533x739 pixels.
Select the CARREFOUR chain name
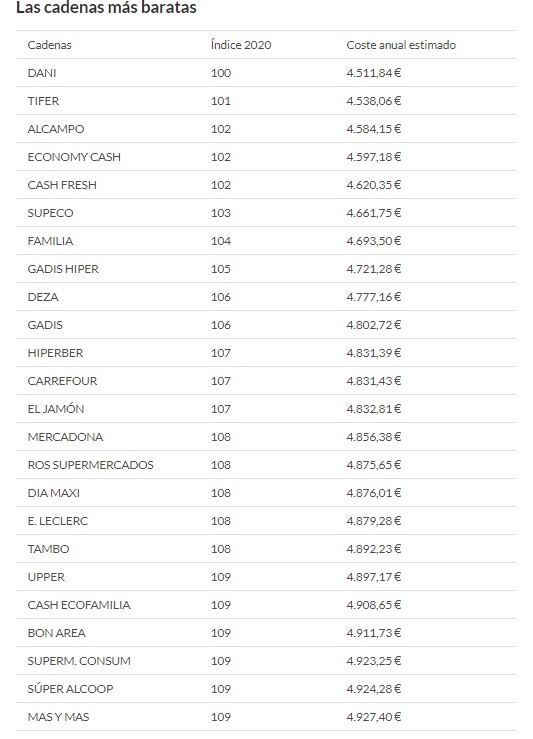point(62,381)
